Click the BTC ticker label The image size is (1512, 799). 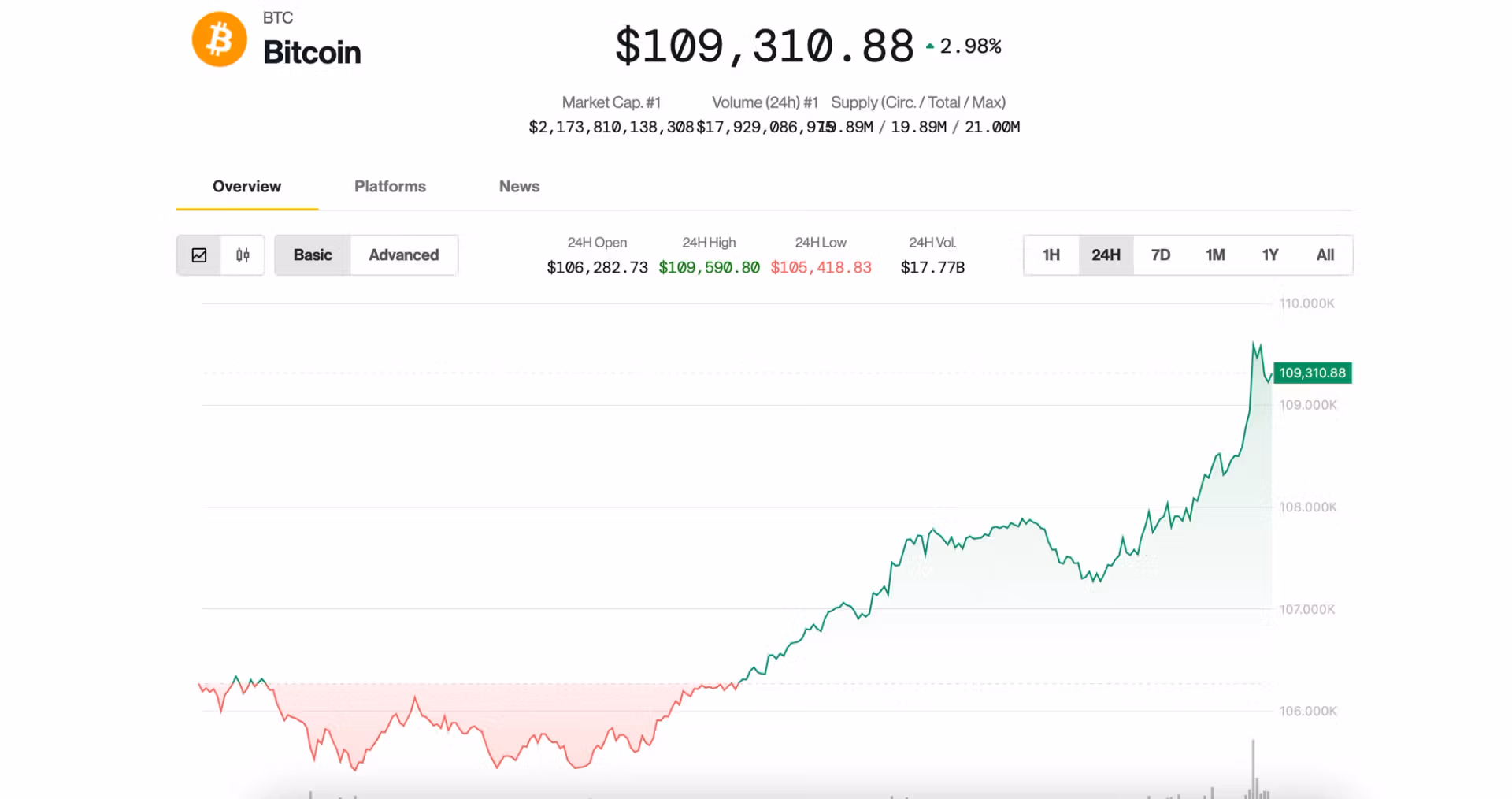[x=278, y=17]
